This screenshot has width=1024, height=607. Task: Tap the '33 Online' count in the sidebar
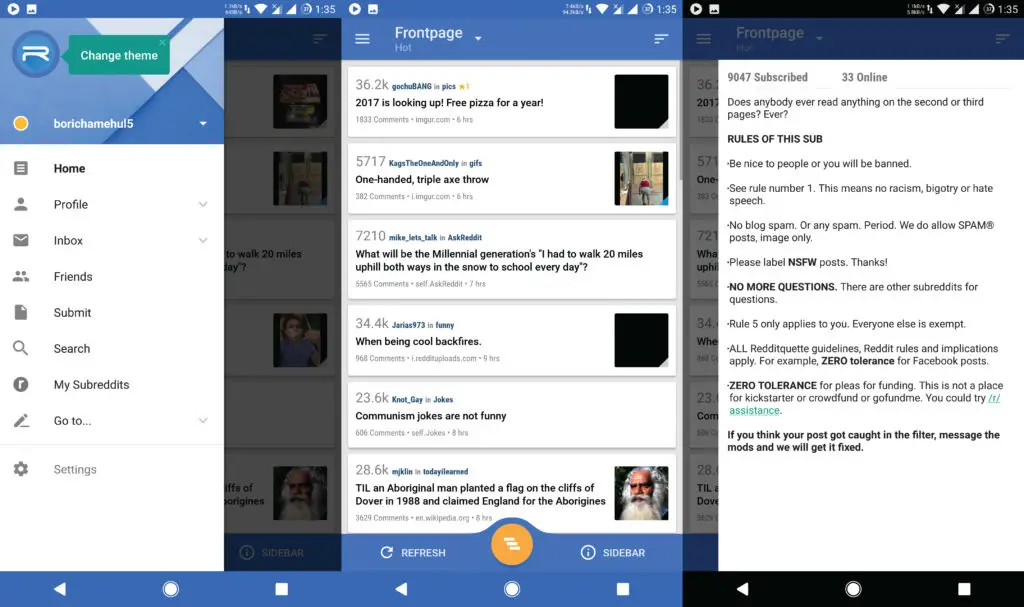864,77
